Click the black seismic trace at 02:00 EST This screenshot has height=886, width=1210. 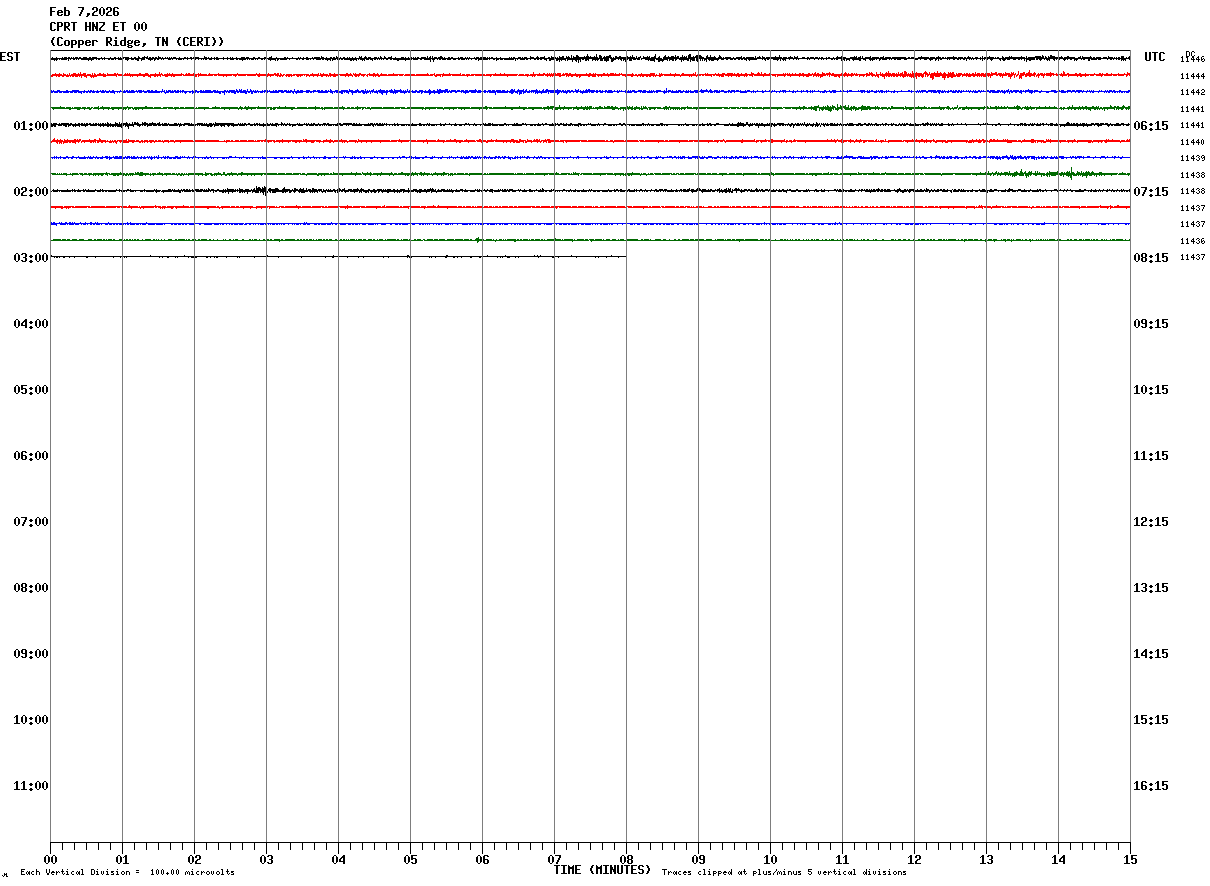590,191
